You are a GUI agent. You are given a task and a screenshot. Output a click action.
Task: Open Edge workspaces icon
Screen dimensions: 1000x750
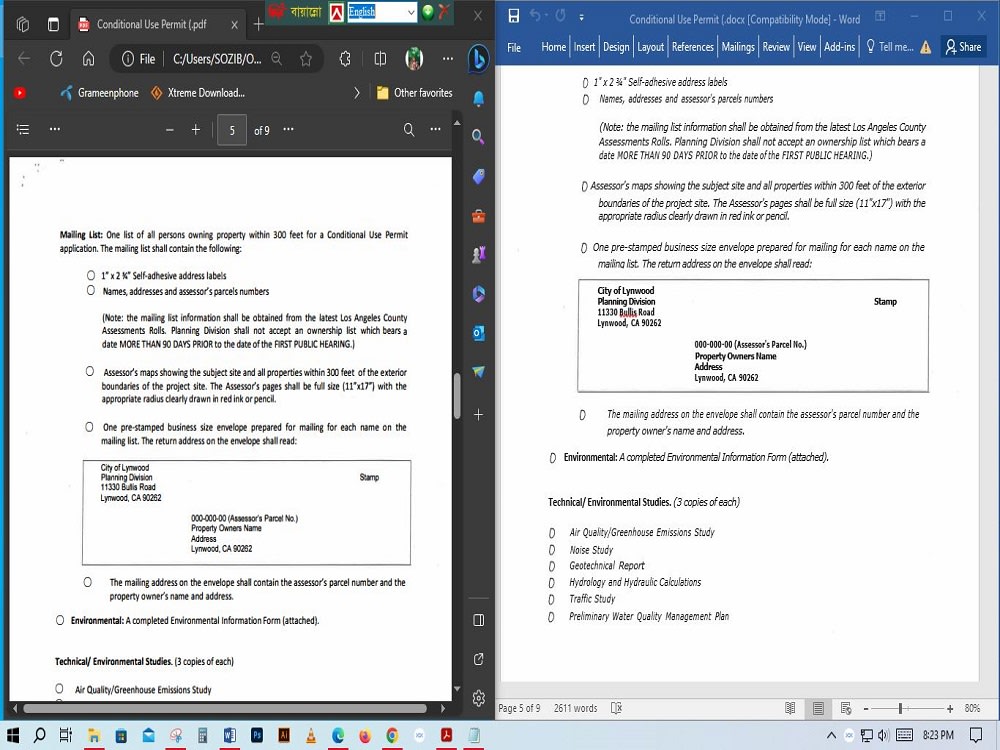point(22,24)
